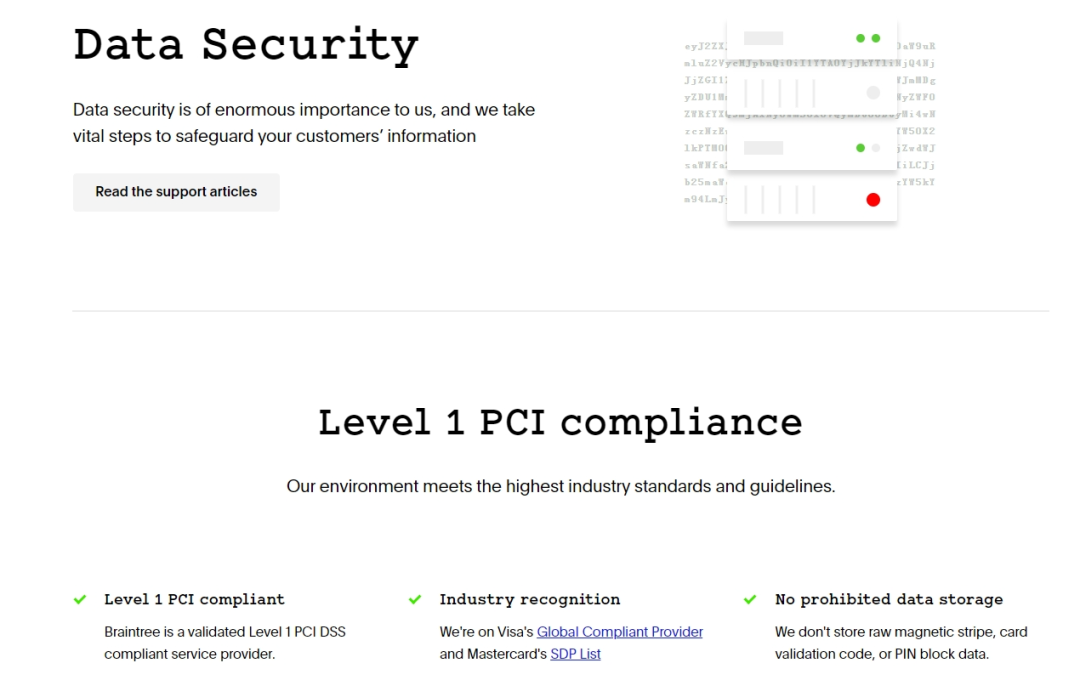
Task: Select the Industry recognition feature title
Action: pyautogui.click(x=529, y=600)
